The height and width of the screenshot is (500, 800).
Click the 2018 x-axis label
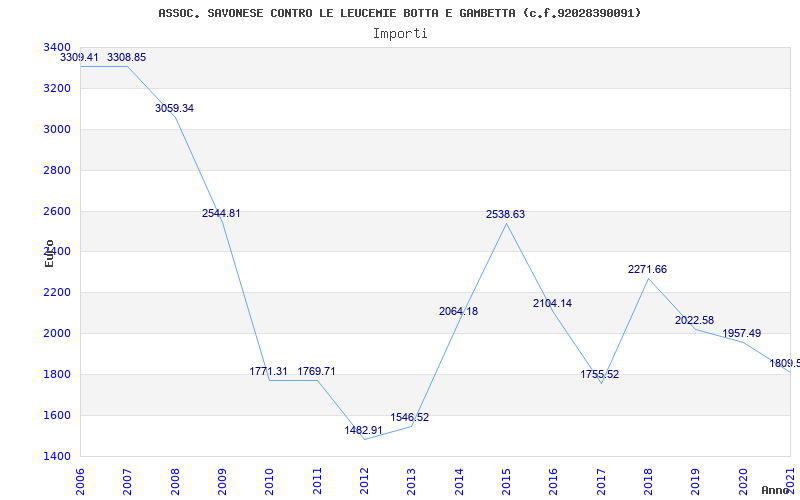(648, 482)
